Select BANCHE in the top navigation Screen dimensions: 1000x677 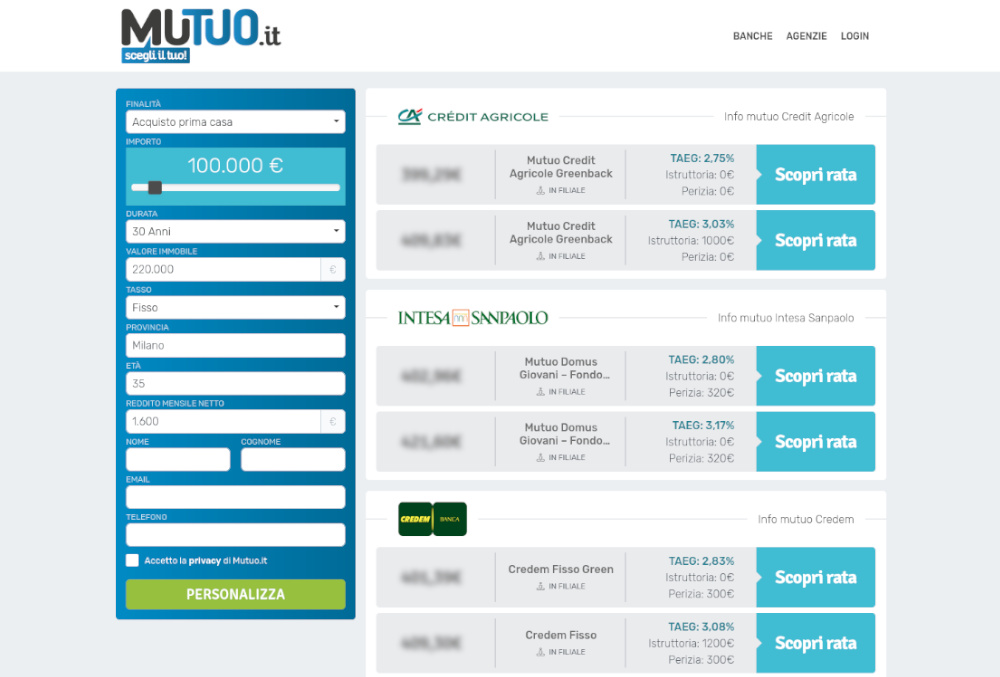click(x=752, y=36)
